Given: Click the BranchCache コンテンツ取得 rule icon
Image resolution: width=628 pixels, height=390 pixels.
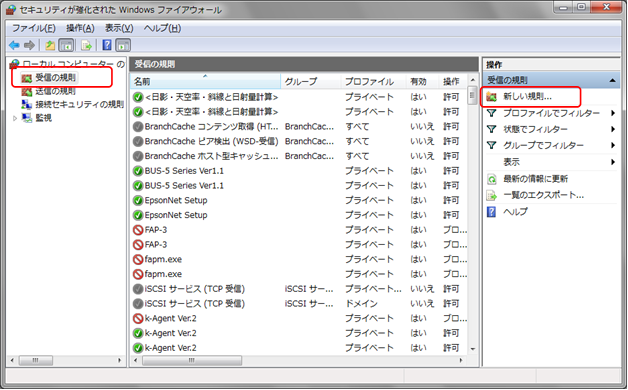Looking at the screenshot, I should tap(138, 127).
